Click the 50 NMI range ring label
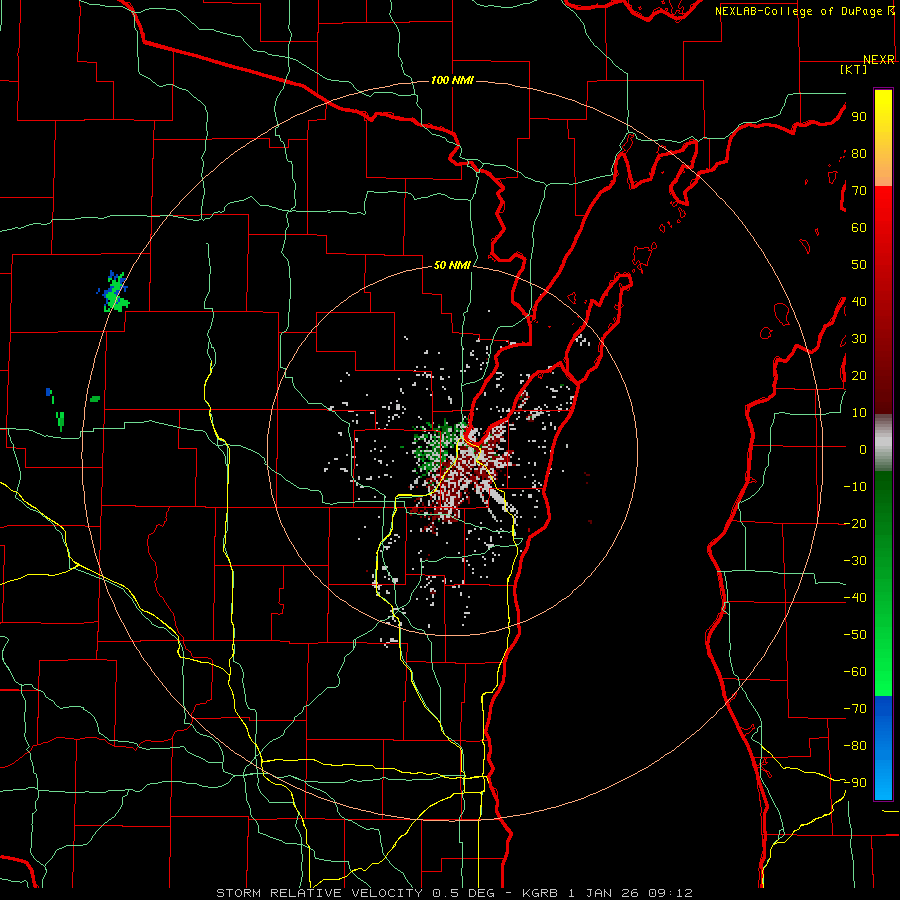Screen dimensions: 900x900 (452, 265)
